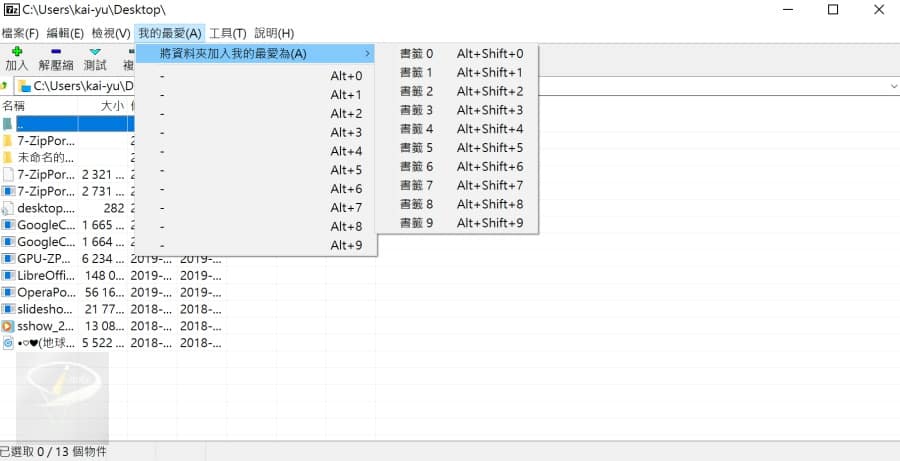The width and height of the screenshot is (900, 461).
Task: Select the empty favorite slot Alt+2
Action: (255, 114)
